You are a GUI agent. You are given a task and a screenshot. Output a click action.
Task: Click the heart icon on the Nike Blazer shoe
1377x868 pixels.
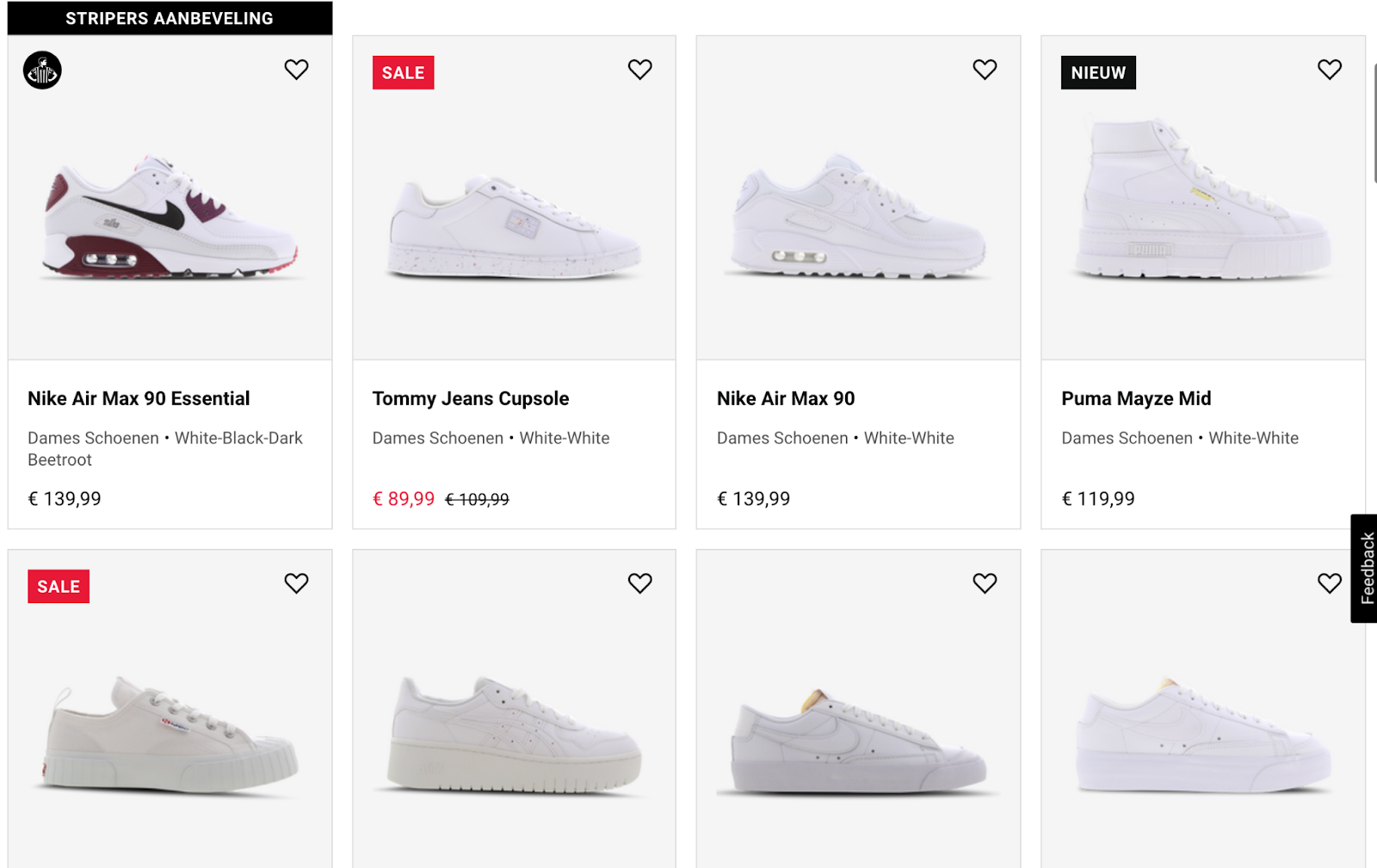click(x=985, y=583)
